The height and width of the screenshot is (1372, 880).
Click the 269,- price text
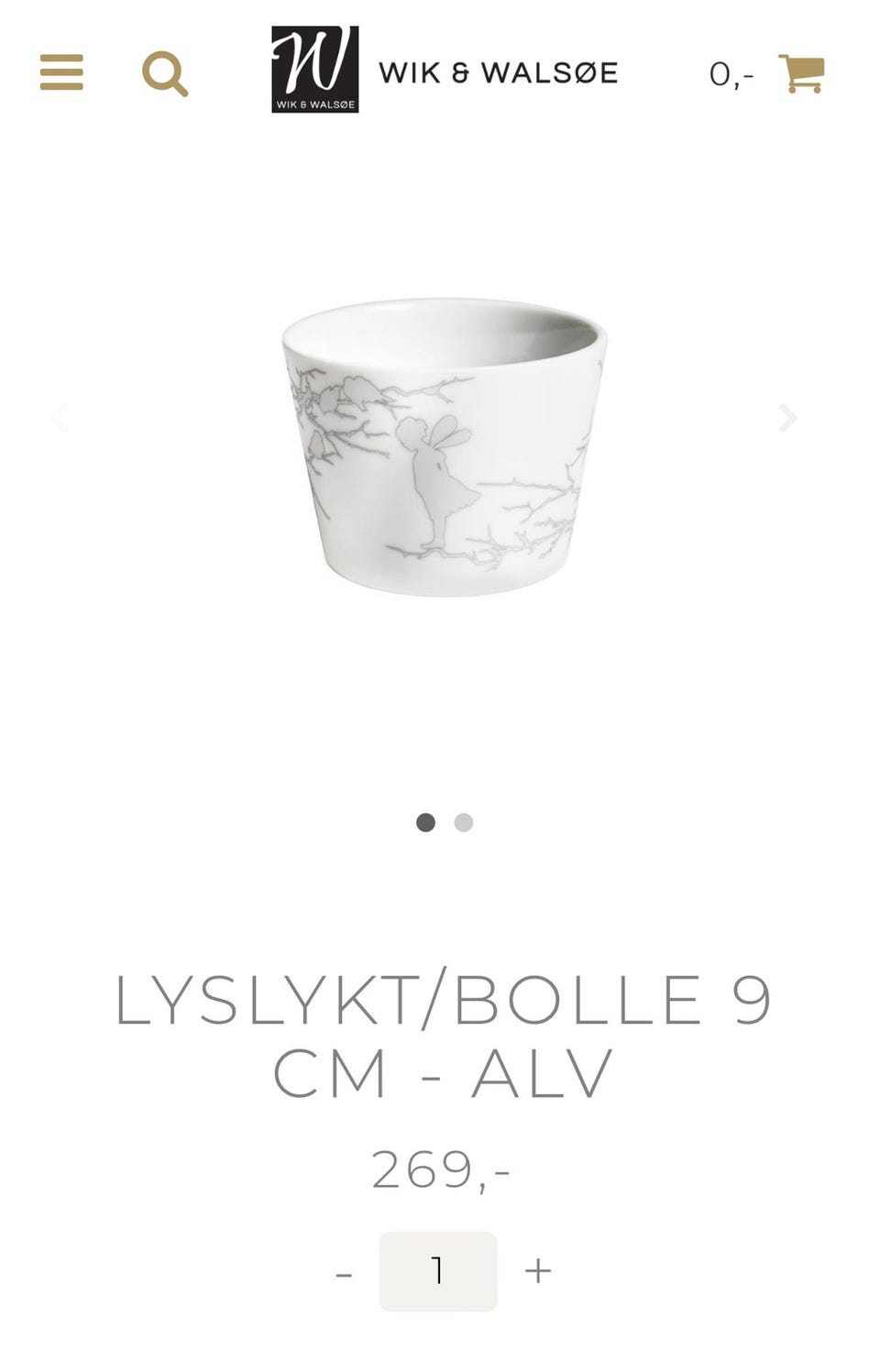pos(441,1170)
